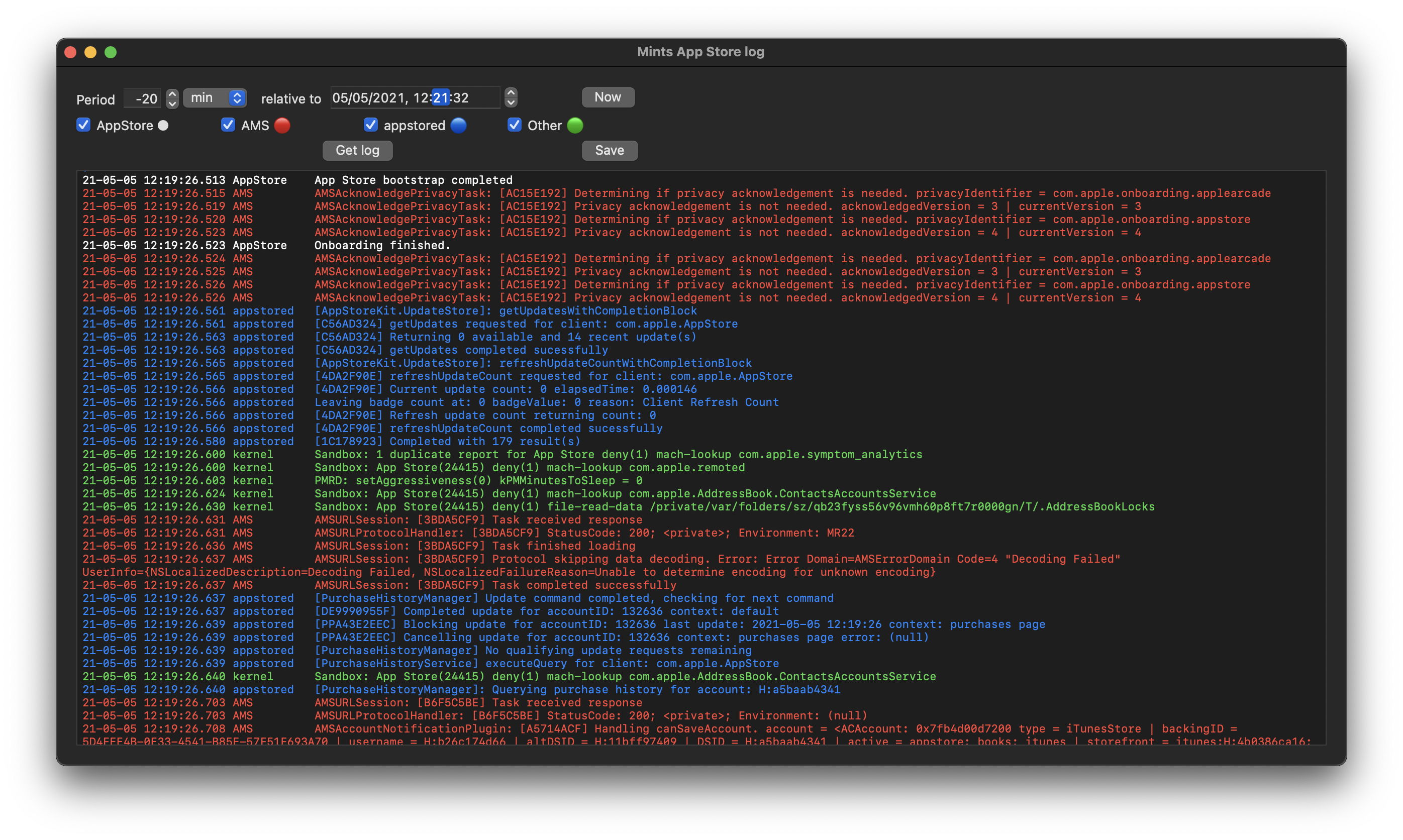Open the min time-unit dropdown
This screenshot has height=840, width=1403.
[215, 98]
